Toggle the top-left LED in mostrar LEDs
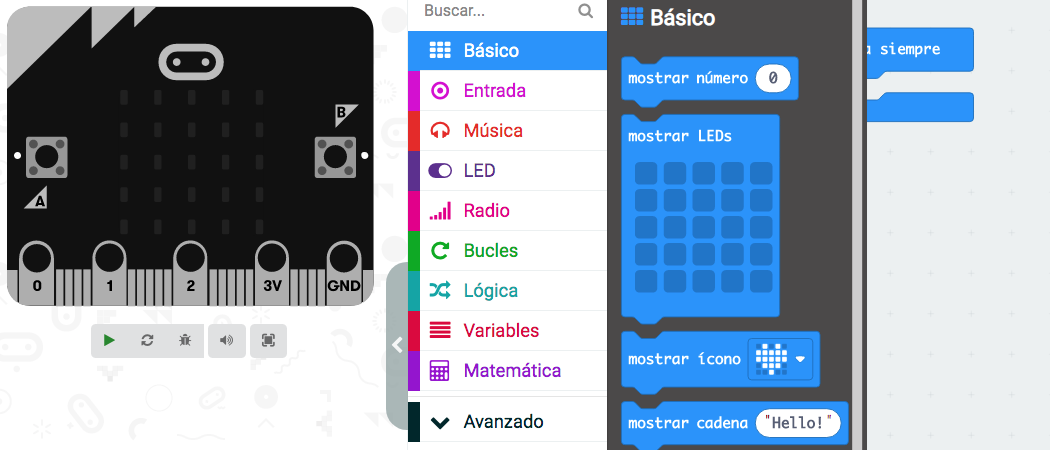Viewport: 1050px width, 450px height. click(646, 173)
